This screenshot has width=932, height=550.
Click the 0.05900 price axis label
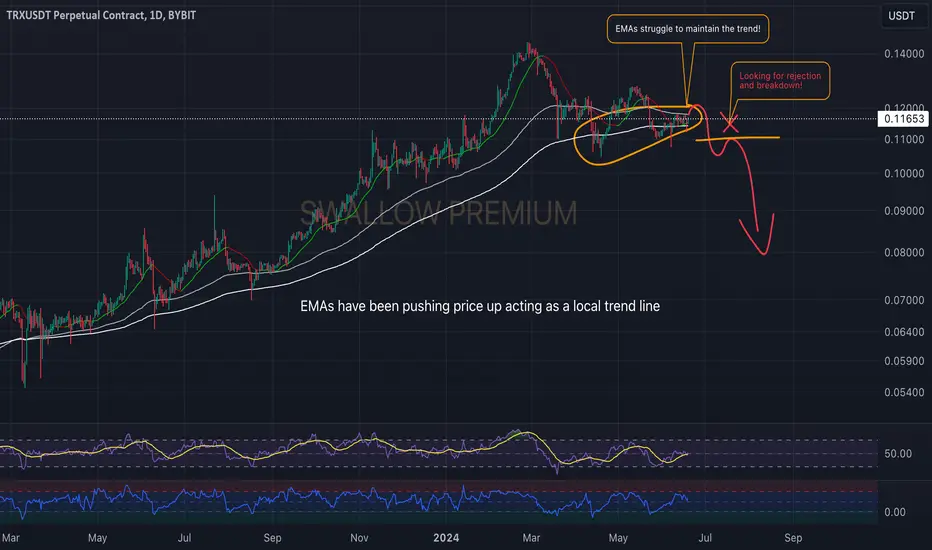(904, 361)
